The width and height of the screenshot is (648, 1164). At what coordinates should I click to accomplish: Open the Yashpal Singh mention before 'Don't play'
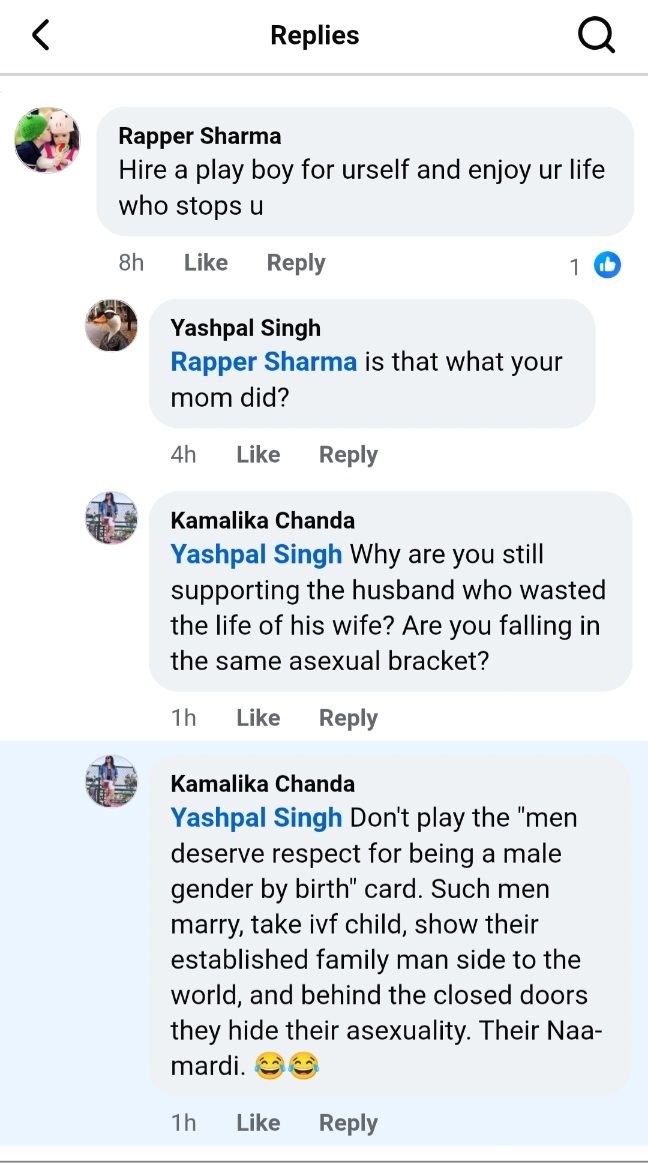tap(256, 818)
